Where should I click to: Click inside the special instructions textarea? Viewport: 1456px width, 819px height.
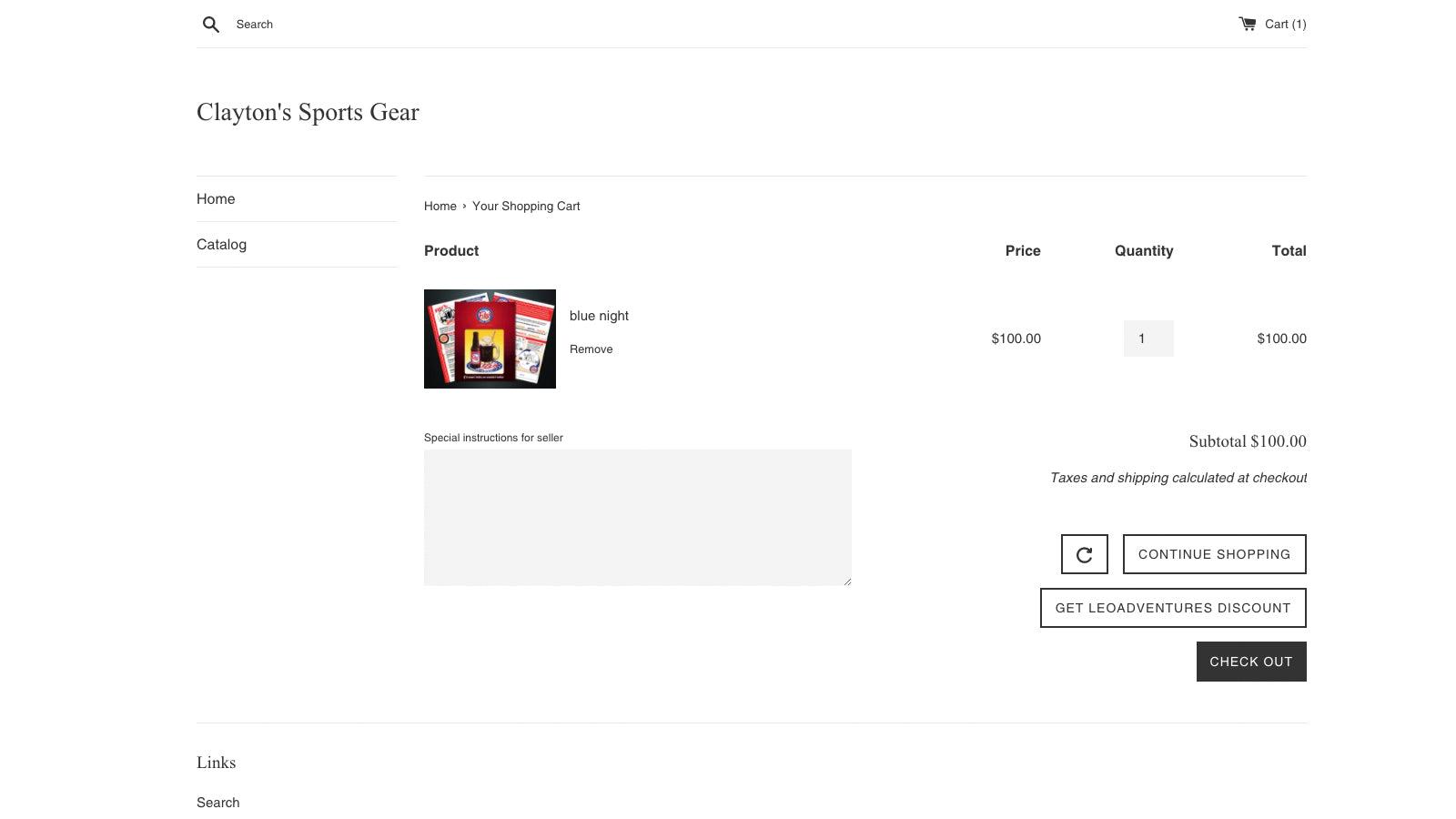click(x=637, y=517)
